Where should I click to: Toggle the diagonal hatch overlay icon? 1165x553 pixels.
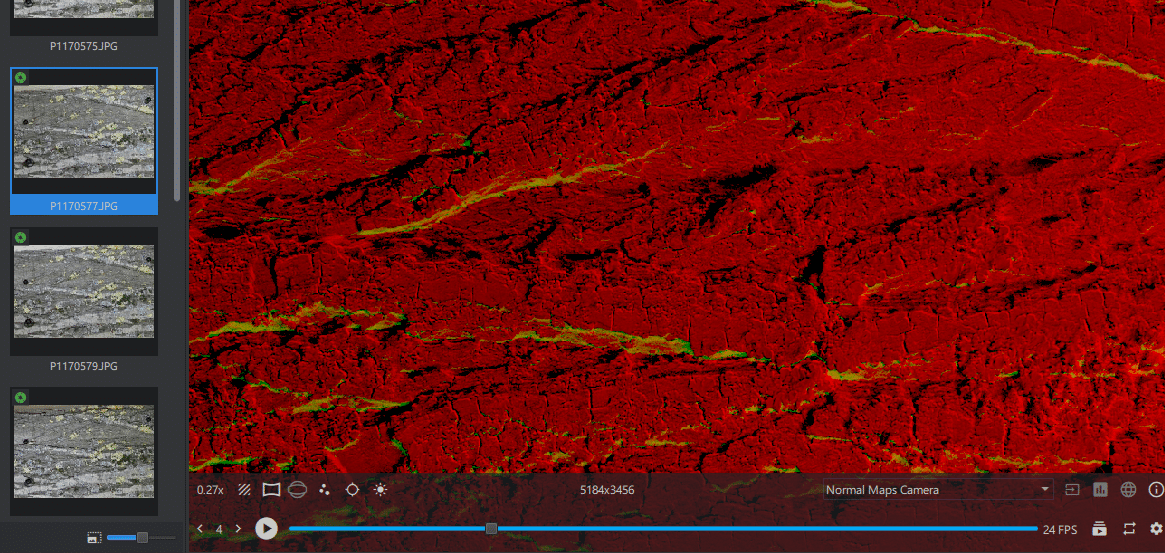244,490
